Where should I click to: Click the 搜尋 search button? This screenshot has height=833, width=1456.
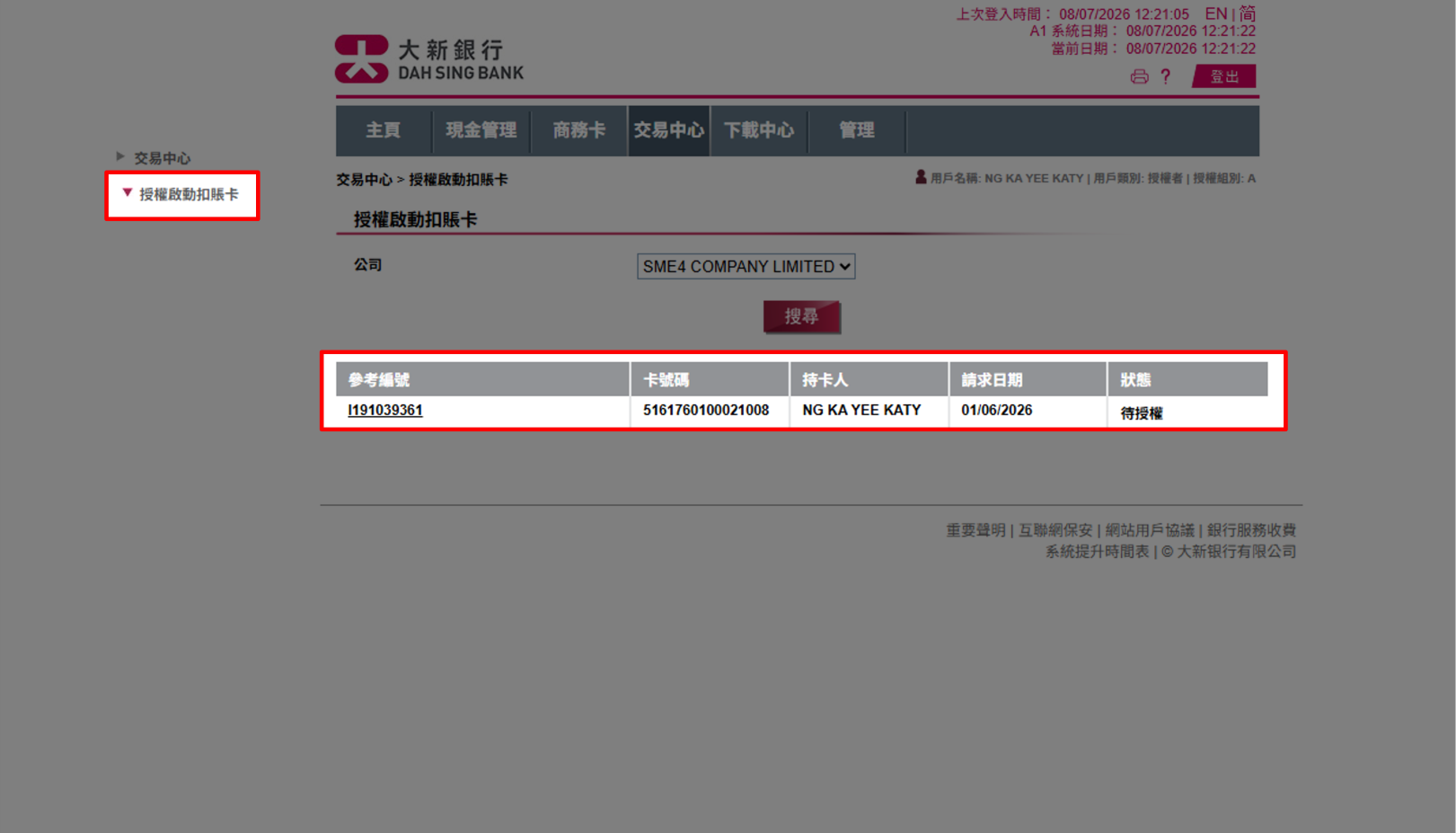(801, 316)
